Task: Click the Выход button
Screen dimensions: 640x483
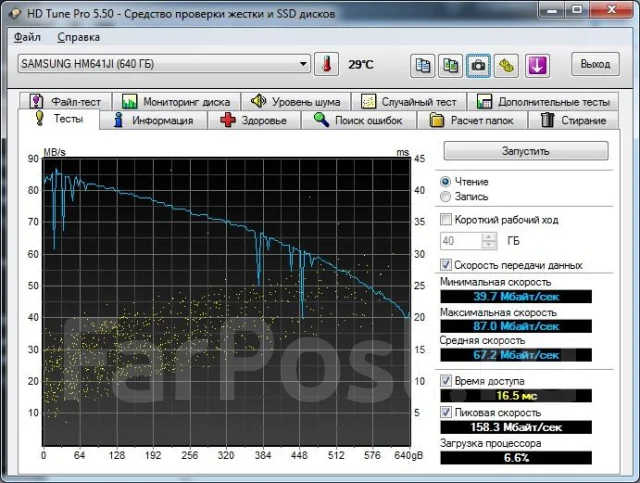Action: 595,64
